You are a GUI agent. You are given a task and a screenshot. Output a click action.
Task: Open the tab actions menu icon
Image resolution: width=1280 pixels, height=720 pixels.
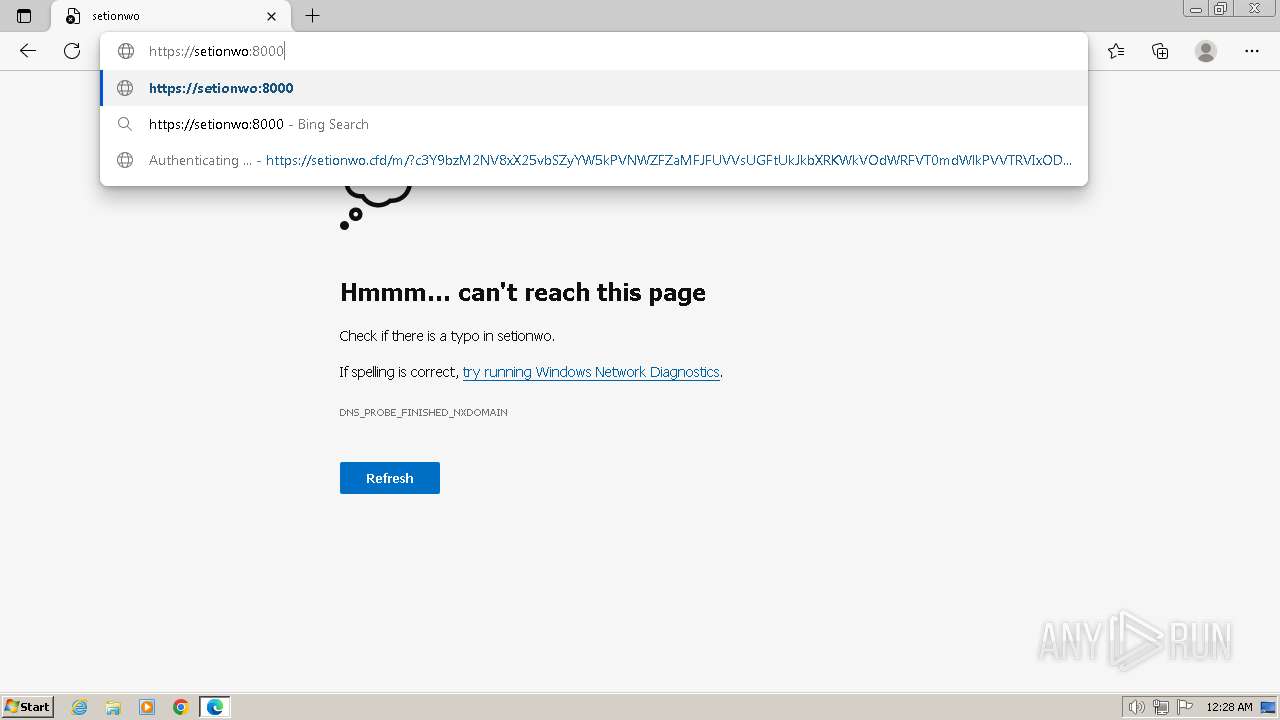coord(24,16)
